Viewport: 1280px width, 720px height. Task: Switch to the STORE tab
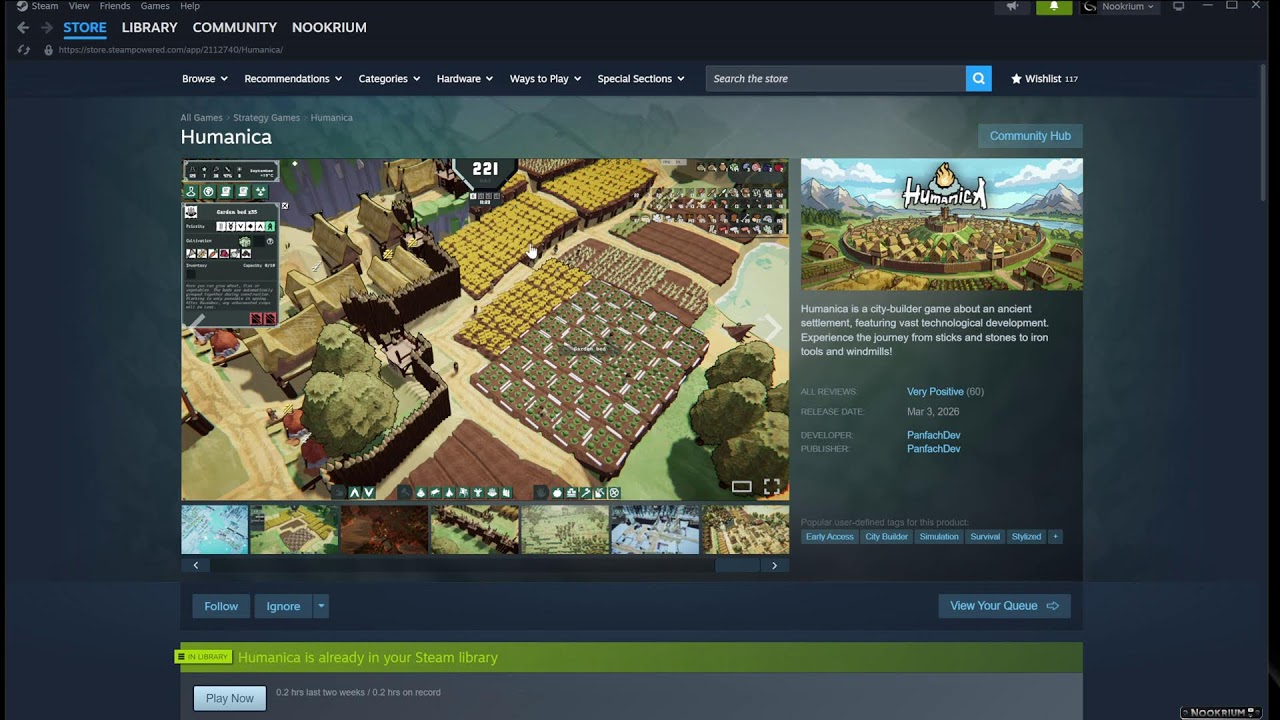(85, 28)
